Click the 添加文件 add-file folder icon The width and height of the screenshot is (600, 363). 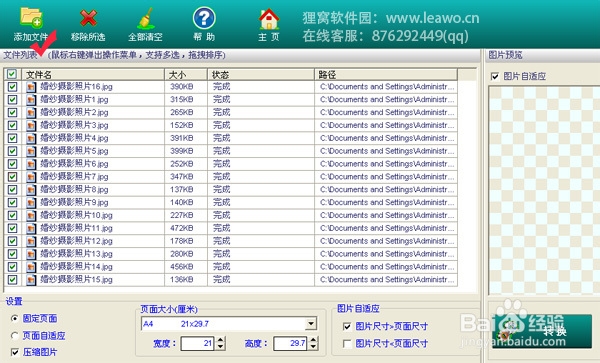click(31, 17)
